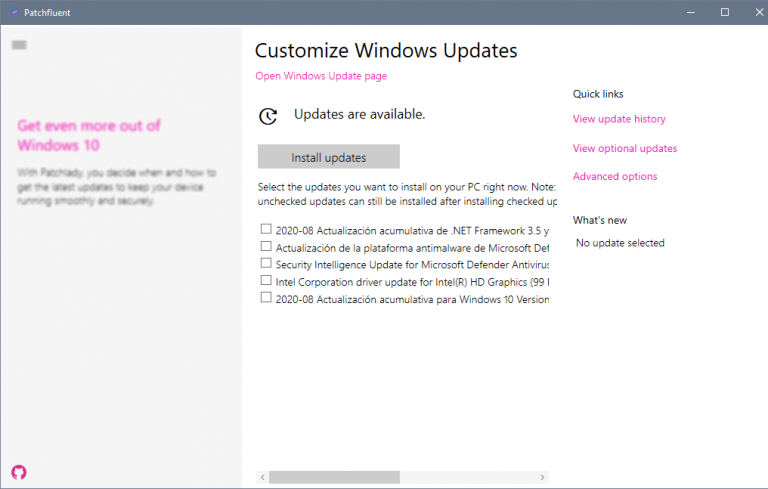Open Advanced options link
768x489 pixels.
(615, 177)
